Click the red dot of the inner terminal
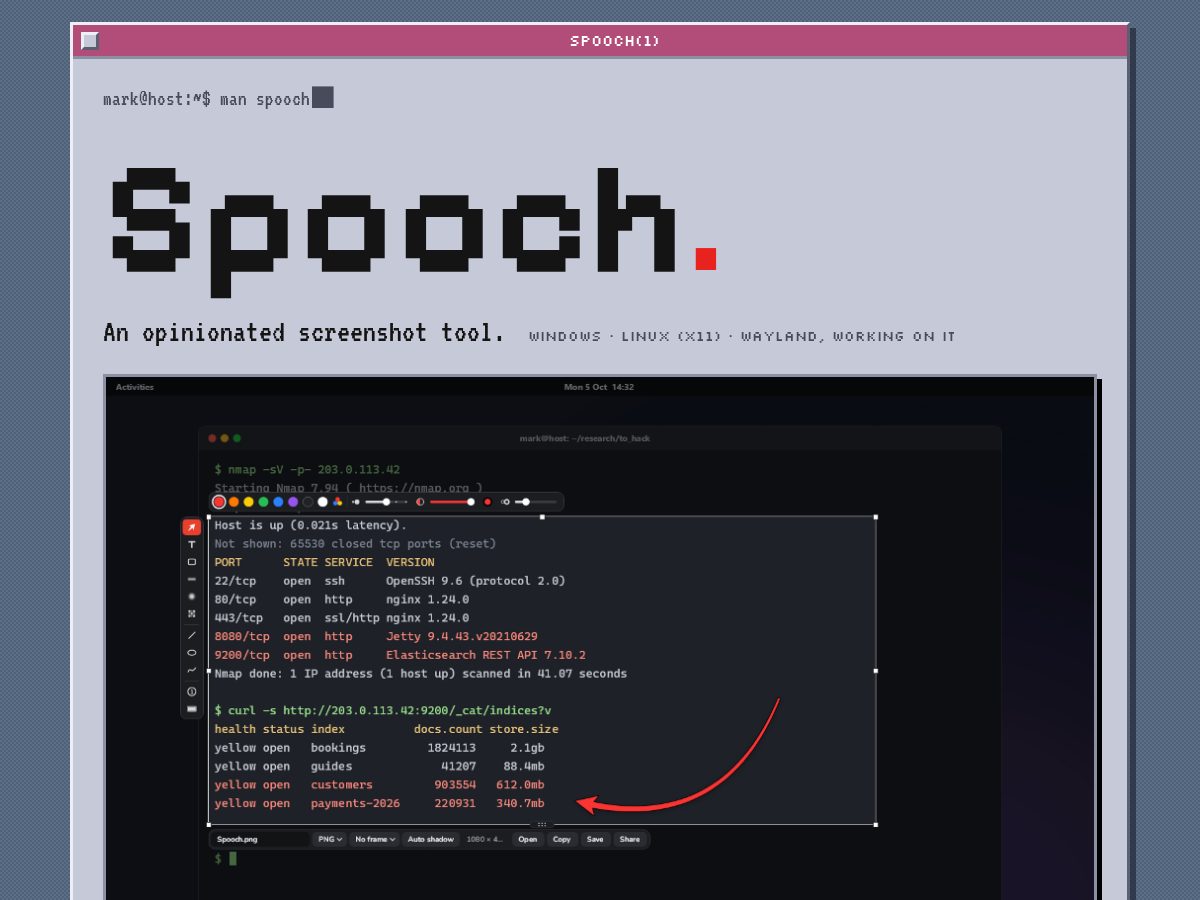 212,438
